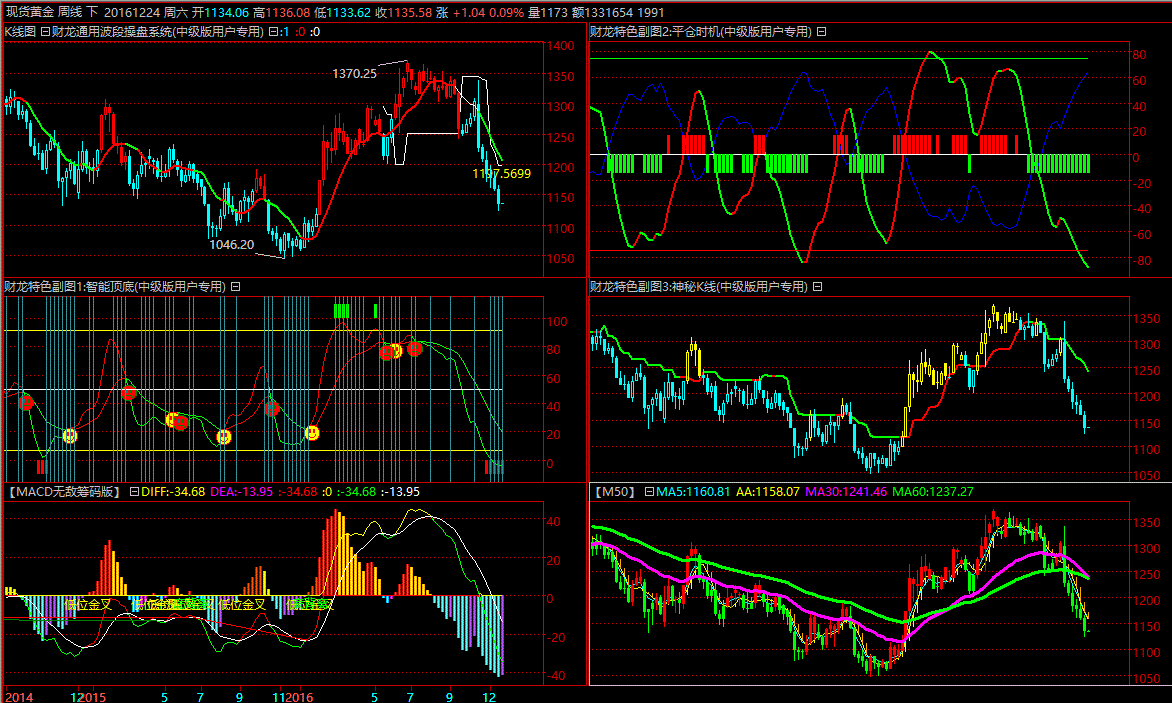Screen dimensions: 1172x703
Task: Click the AA:1158.07 value
Action: tap(768, 492)
